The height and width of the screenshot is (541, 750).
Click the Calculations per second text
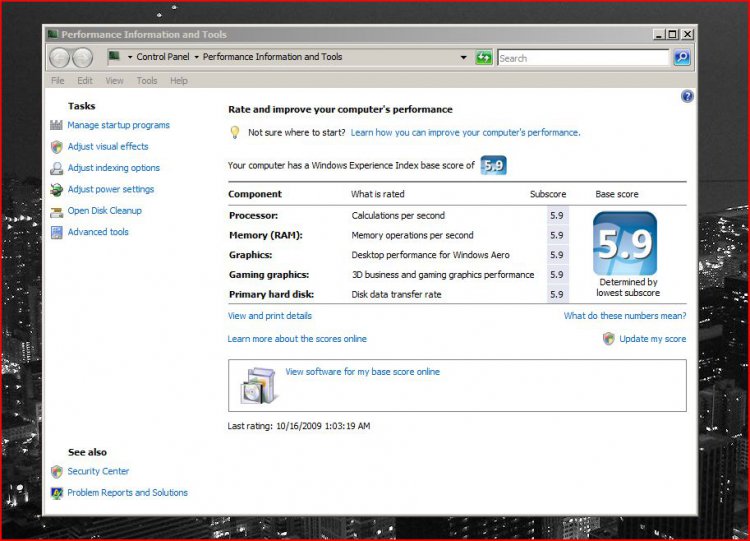398,216
